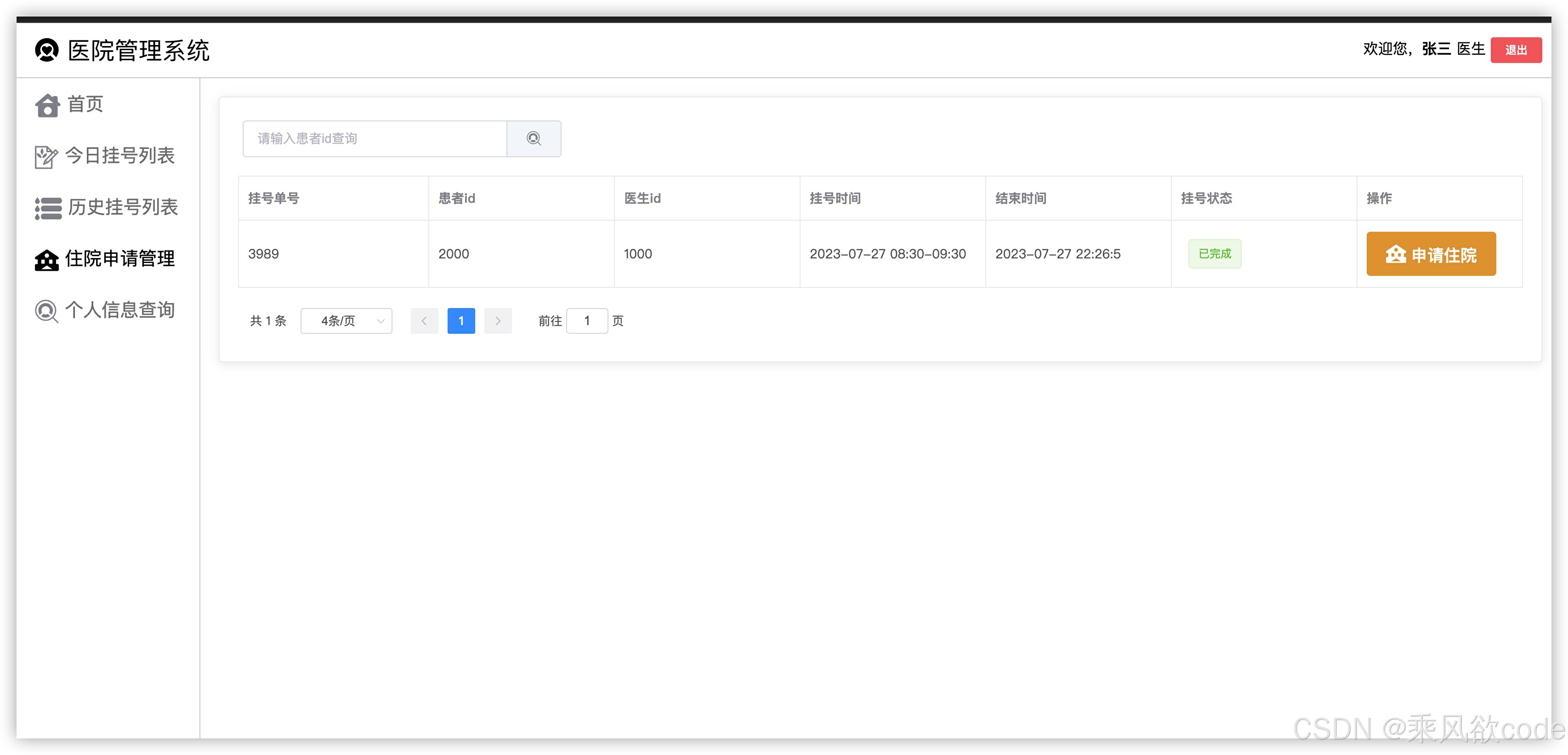The image size is (1568, 755).
Task: Select page 1 in pagination
Action: [461, 321]
